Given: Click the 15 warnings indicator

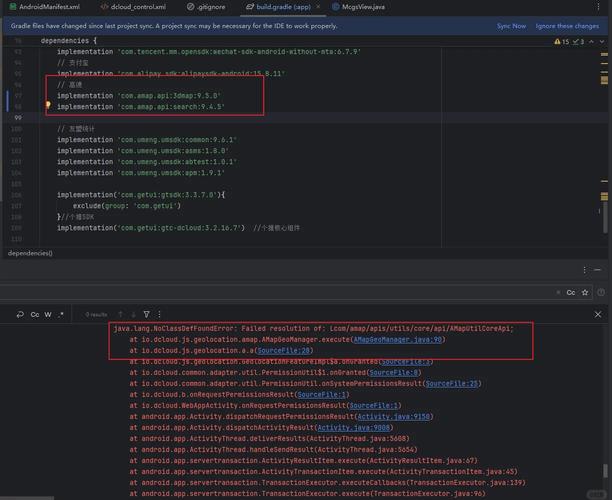Looking at the screenshot, I should tap(562, 42).
